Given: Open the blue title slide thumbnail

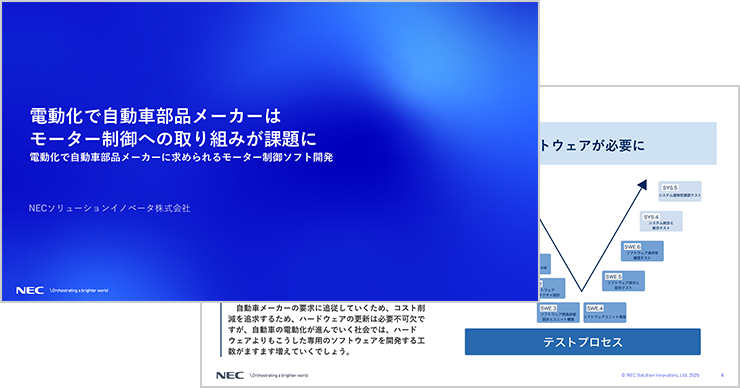Looking at the screenshot, I should click(269, 151).
